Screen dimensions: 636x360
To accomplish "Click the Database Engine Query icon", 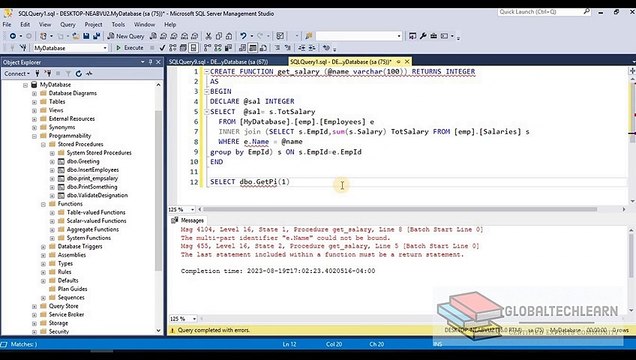I will pos(153,36).
